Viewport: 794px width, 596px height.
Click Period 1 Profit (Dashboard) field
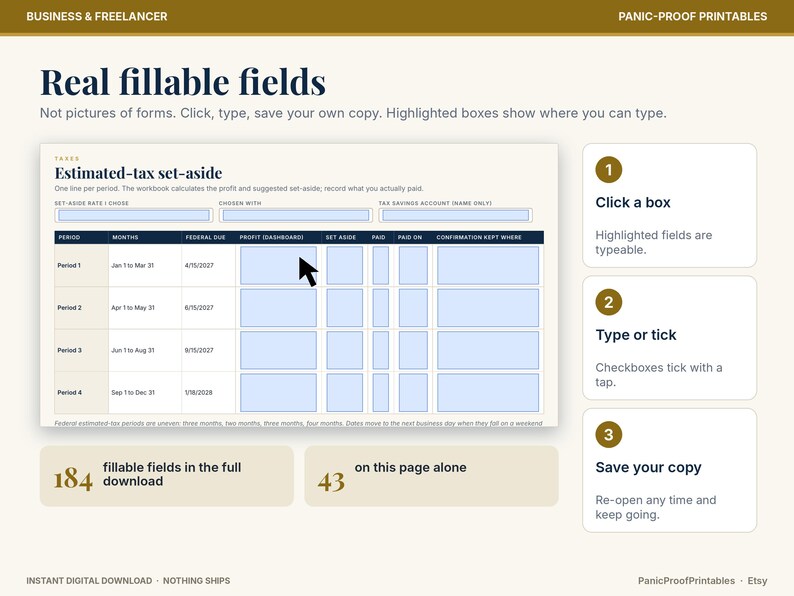tap(278, 265)
